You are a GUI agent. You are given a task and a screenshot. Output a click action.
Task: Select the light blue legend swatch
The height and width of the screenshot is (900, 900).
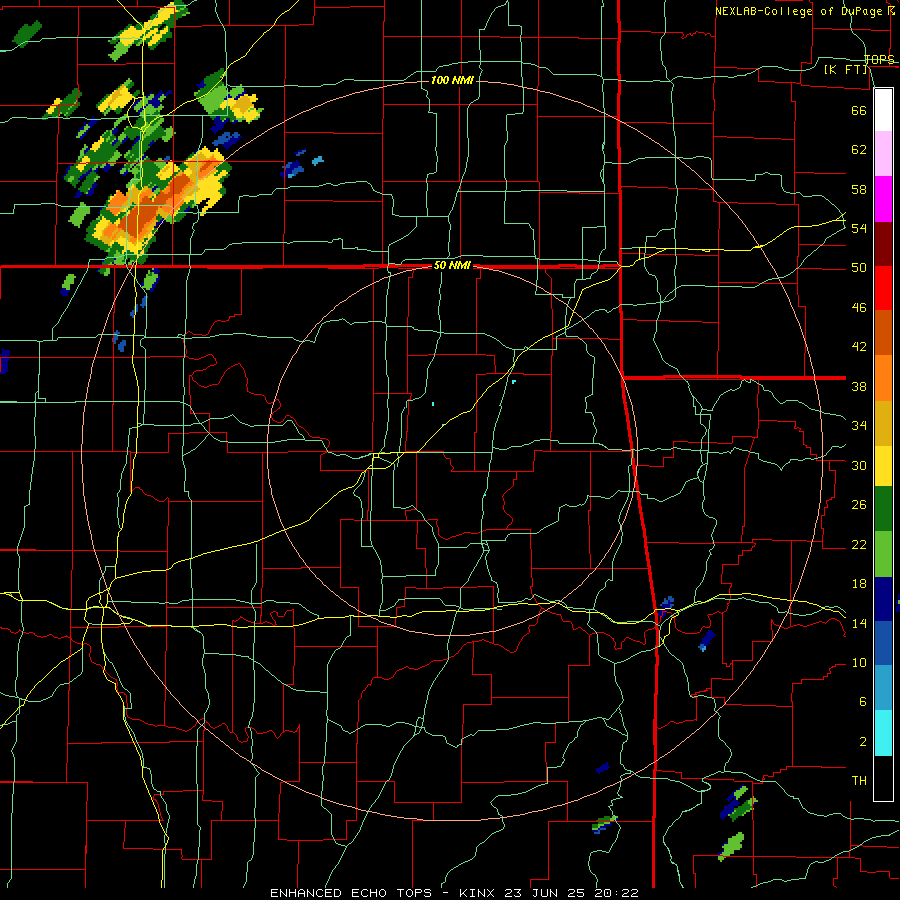click(883, 688)
